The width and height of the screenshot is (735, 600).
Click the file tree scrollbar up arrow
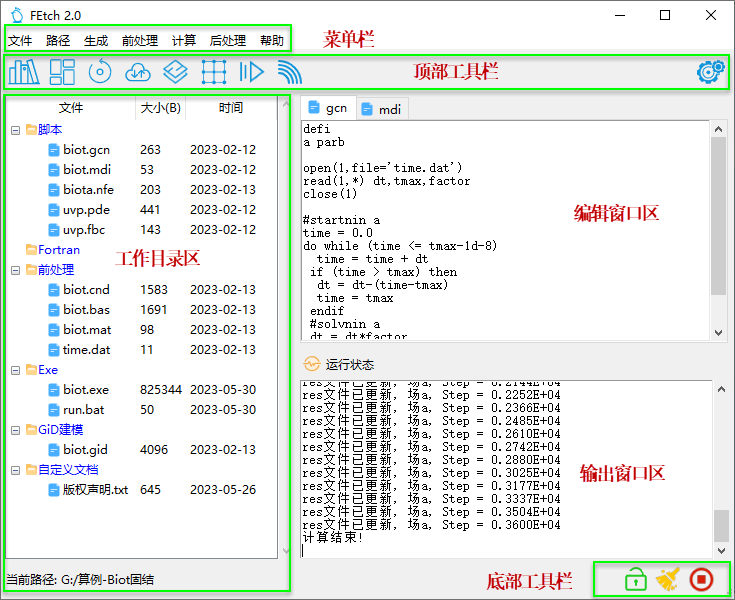285,104
